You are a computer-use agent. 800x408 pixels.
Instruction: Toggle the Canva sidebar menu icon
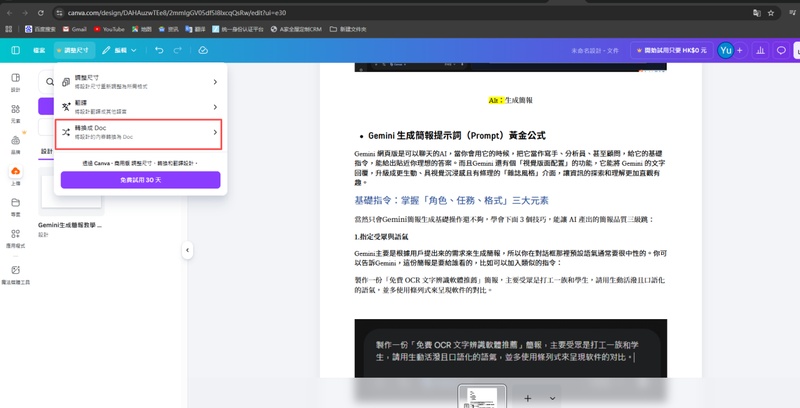[16, 50]
